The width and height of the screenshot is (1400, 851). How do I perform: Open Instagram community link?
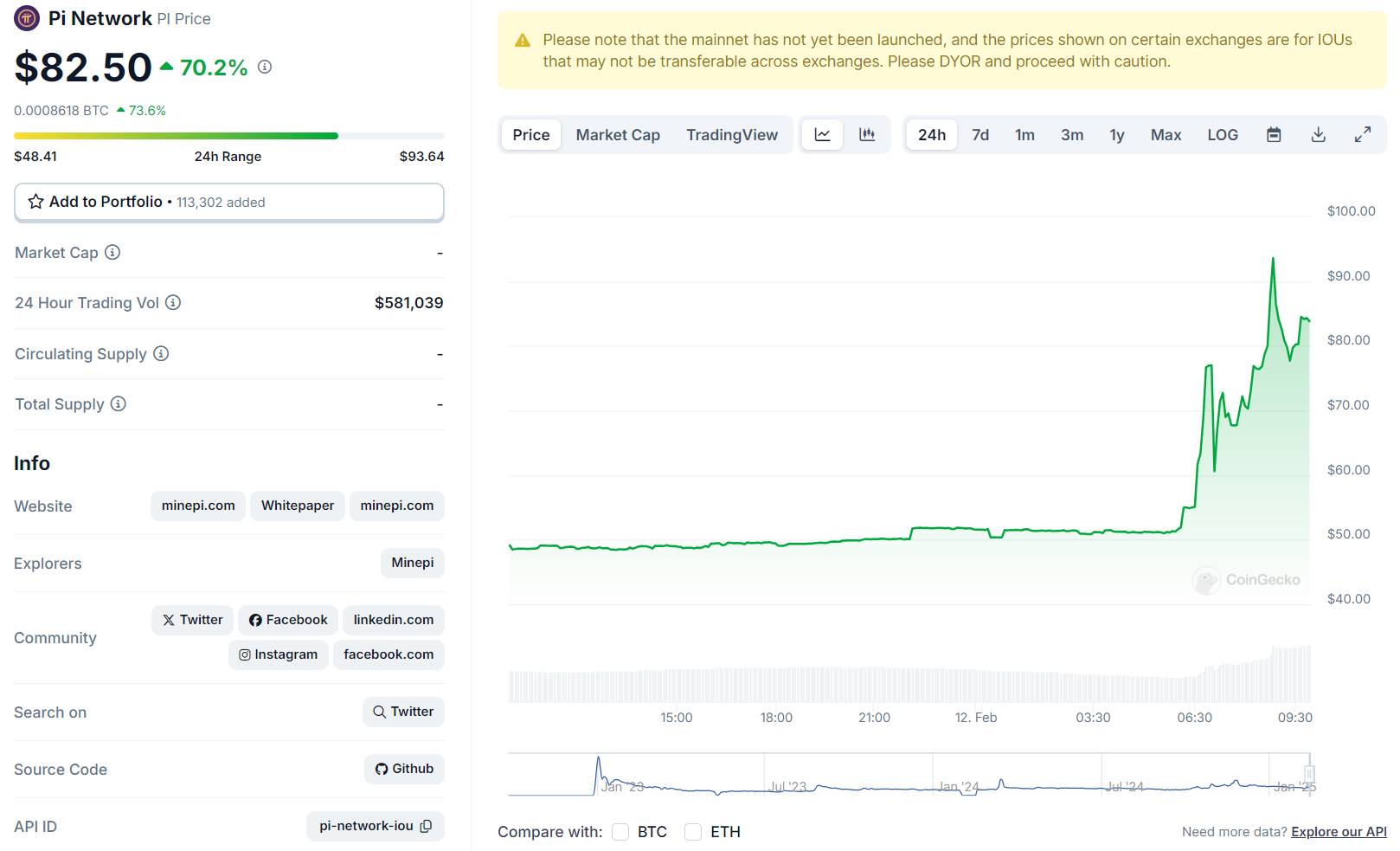(x=278, y=654)
